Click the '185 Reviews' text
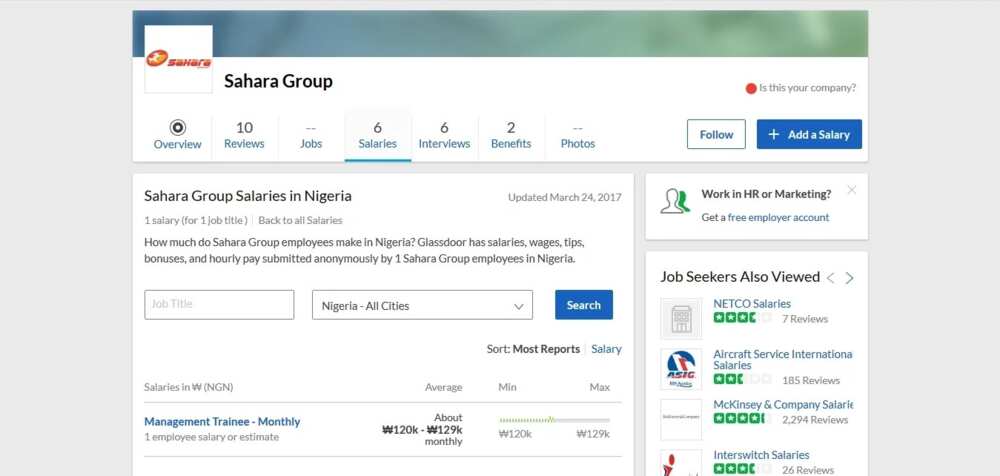Screen dimensions: 1000x476 pyautogui.click(x=811, y=380)
